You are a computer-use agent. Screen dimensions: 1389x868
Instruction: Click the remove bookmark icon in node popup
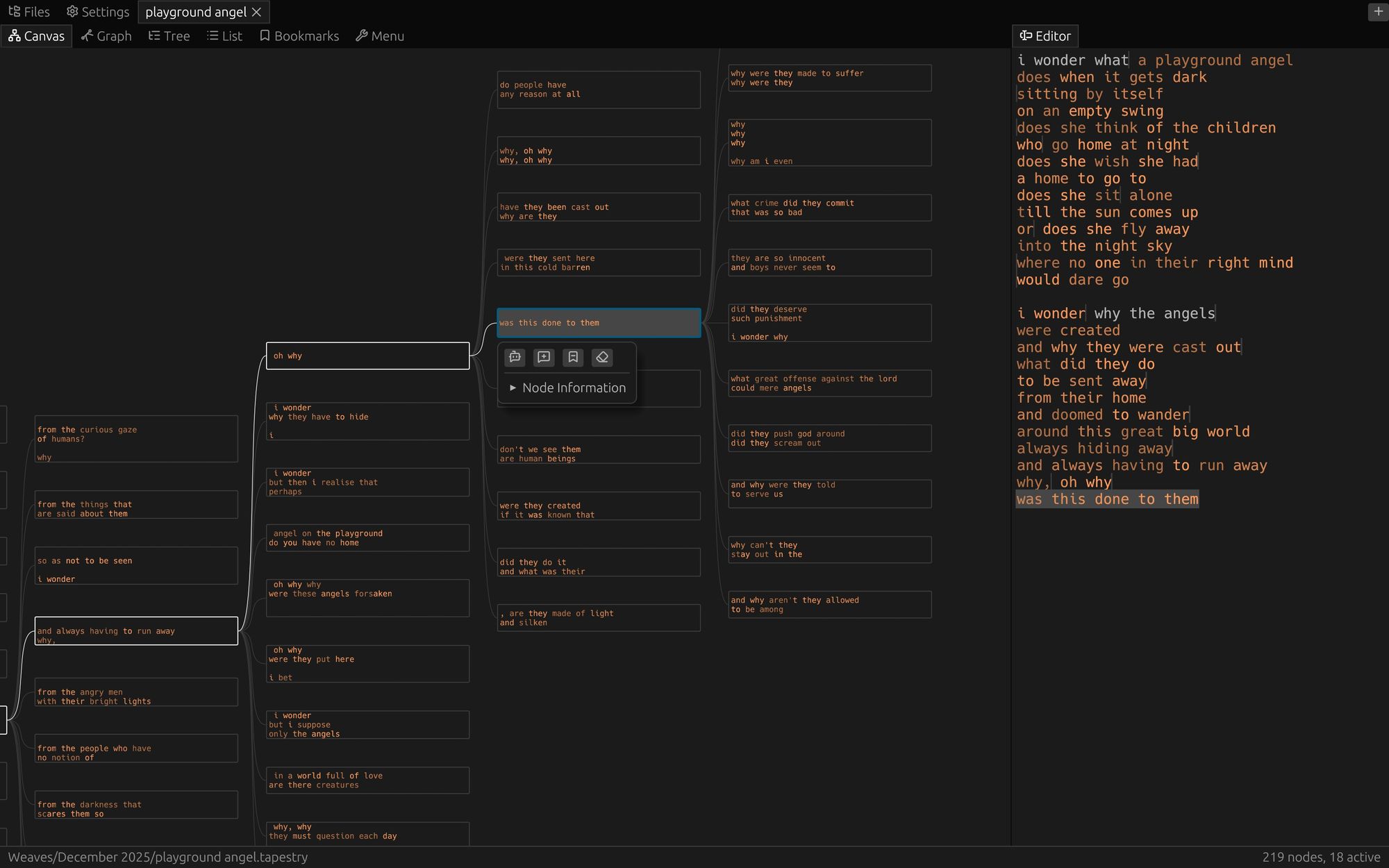573,357
